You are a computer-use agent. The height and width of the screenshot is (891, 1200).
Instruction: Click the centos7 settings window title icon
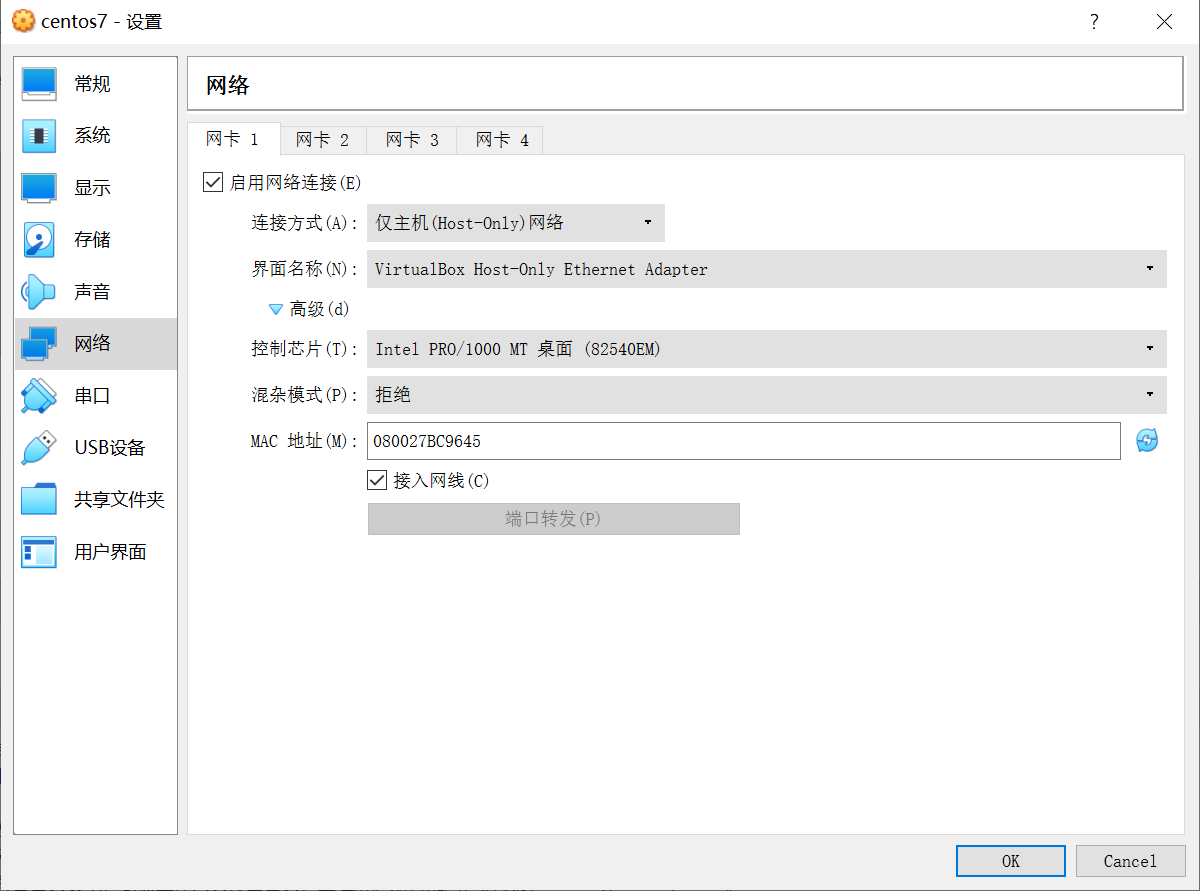pos(22,21)
